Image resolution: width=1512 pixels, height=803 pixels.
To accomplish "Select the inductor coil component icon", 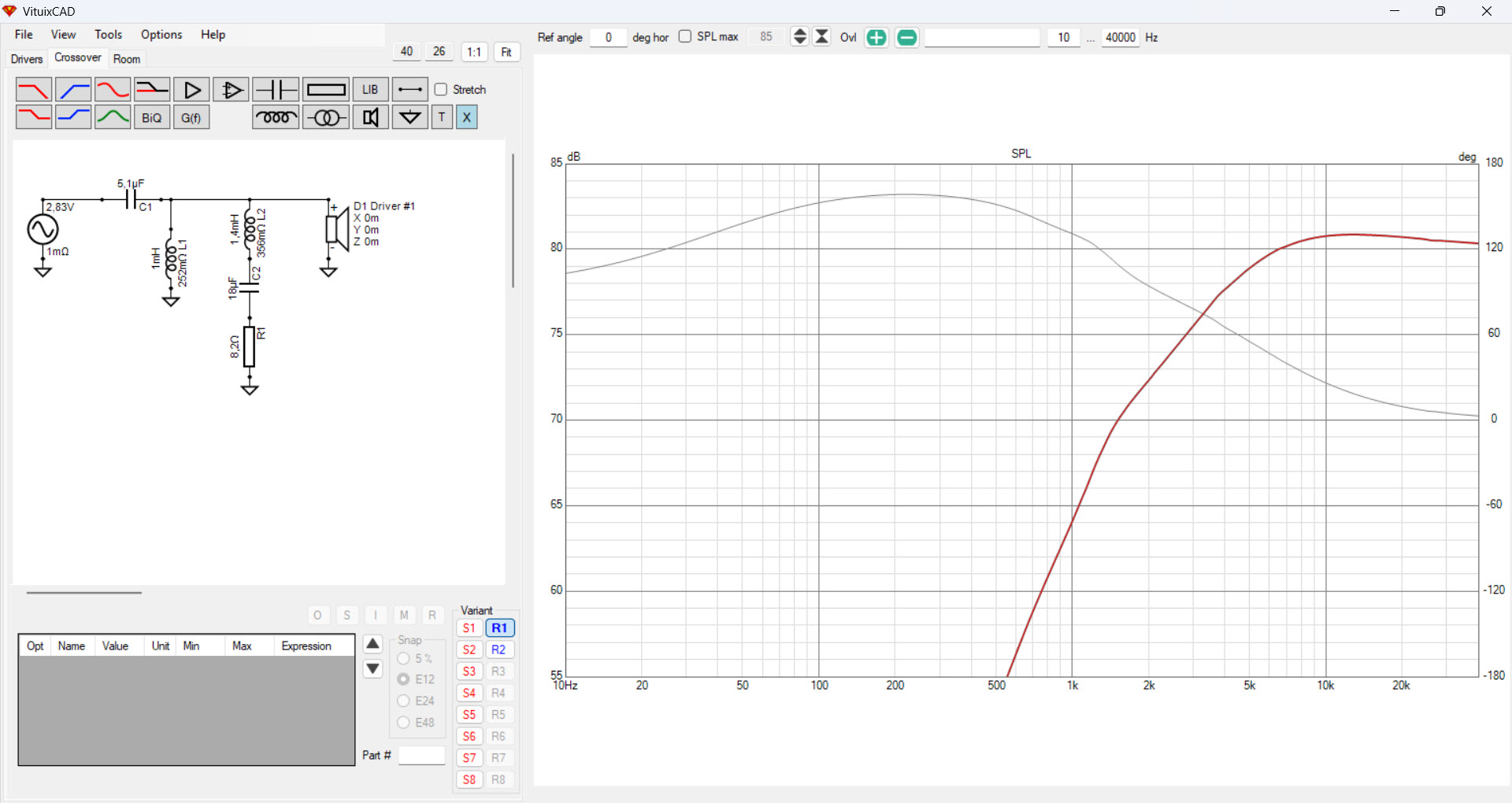I will 276,117.
